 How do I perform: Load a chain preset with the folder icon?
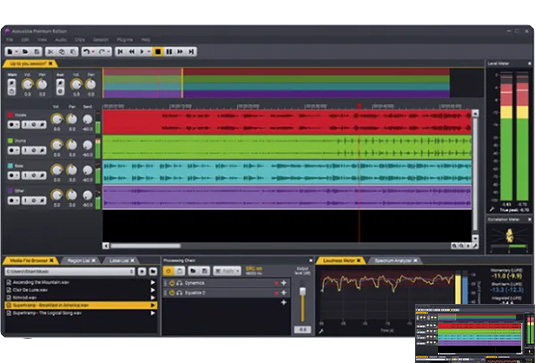coord(193,271)
